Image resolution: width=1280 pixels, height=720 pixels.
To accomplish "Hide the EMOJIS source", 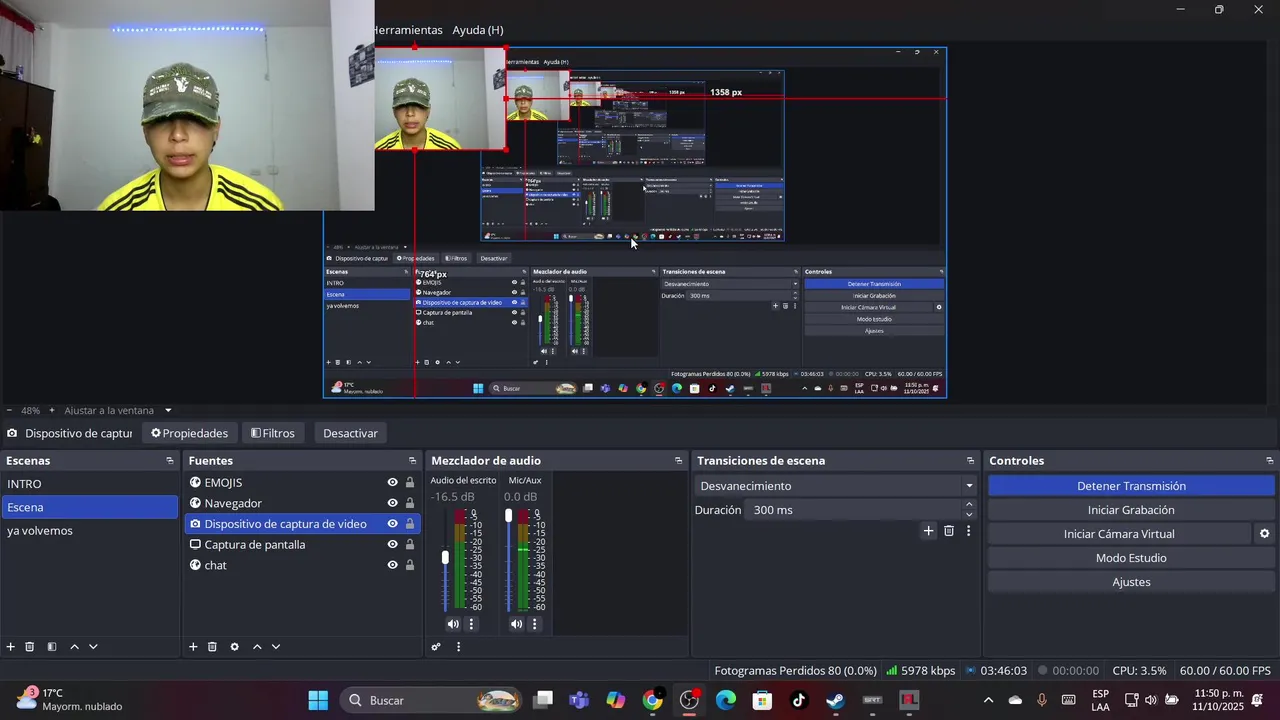I will click(392, 482).
